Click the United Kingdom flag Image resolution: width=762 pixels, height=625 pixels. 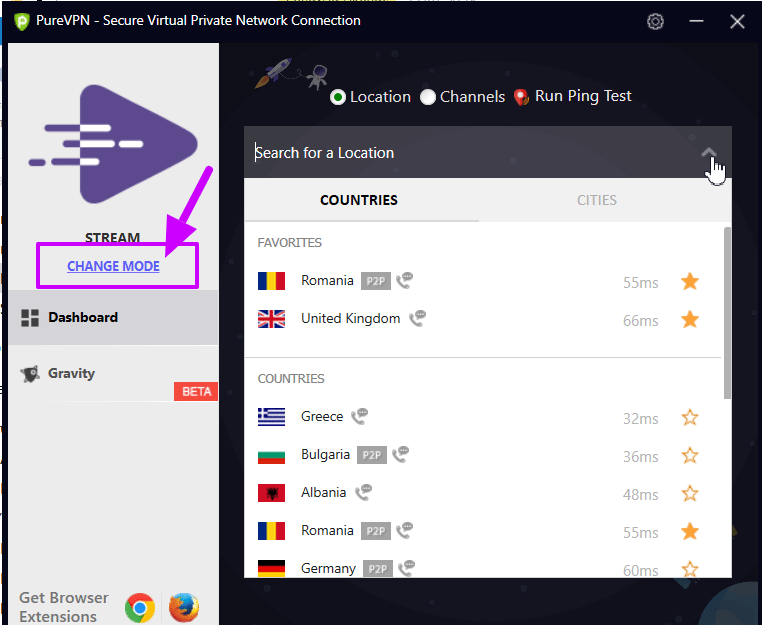click(x=271, y=319)
